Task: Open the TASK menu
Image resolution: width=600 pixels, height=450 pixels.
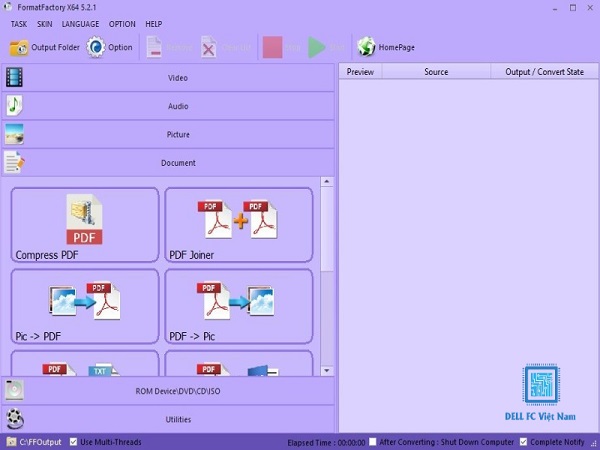Action: [x=19, y=24]
